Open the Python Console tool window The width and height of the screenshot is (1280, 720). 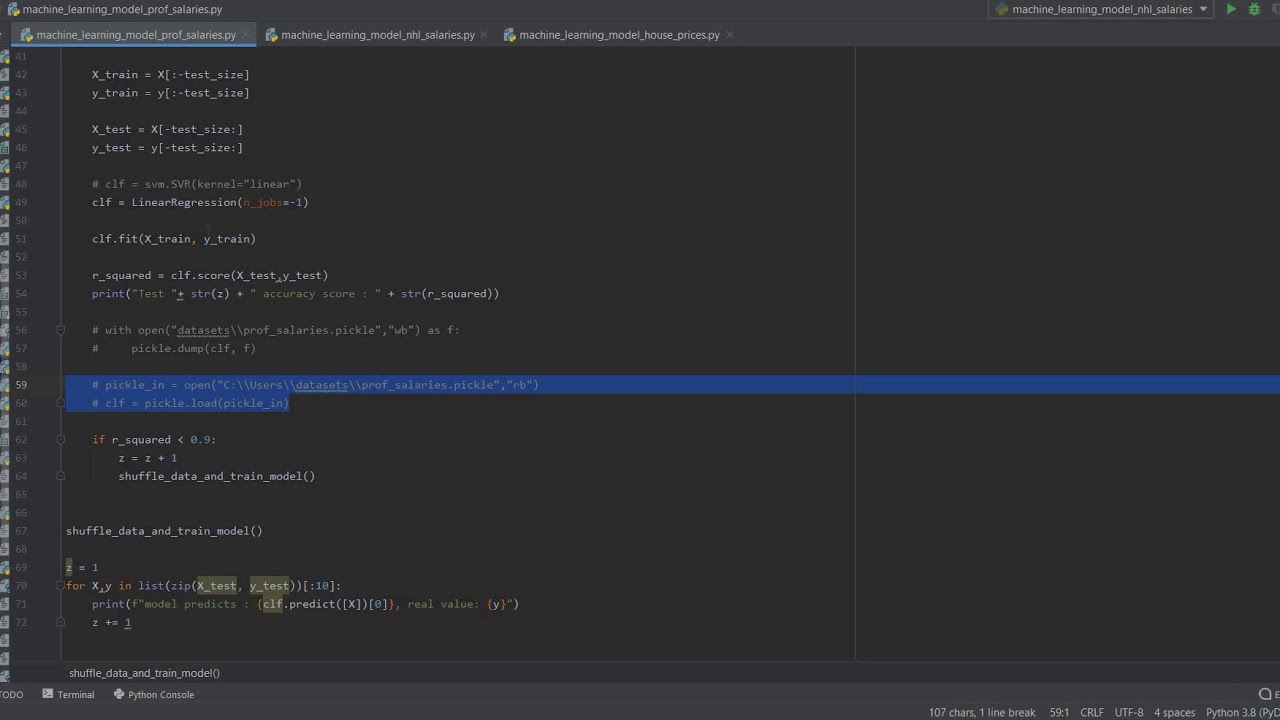[153, 694]
